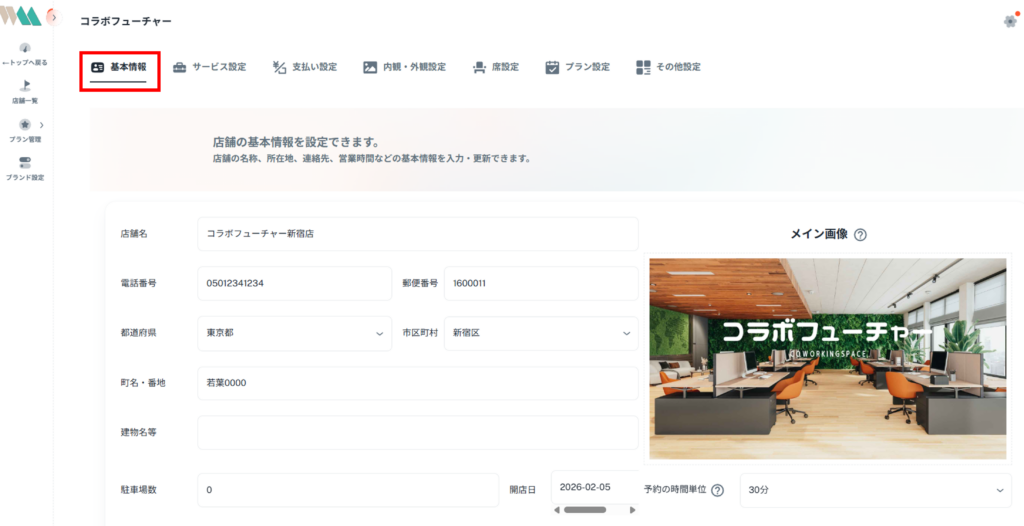1024x526 pixels.
Task: Switch to the 支払い設定 tab
Action: 305,67
